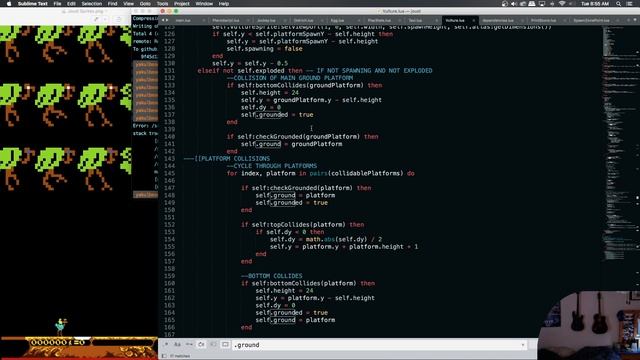
Task: Open the Goto menu
Action: [145, 4]
